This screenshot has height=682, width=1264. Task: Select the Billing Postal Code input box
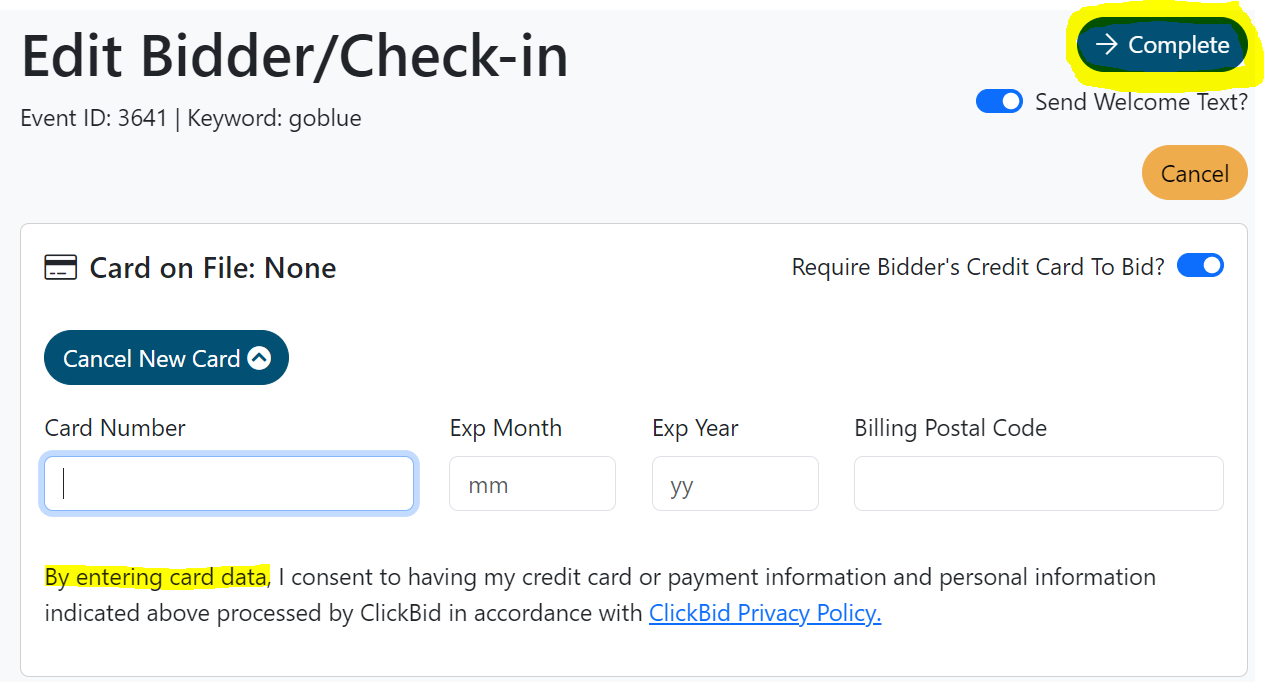coord(1038,484)
